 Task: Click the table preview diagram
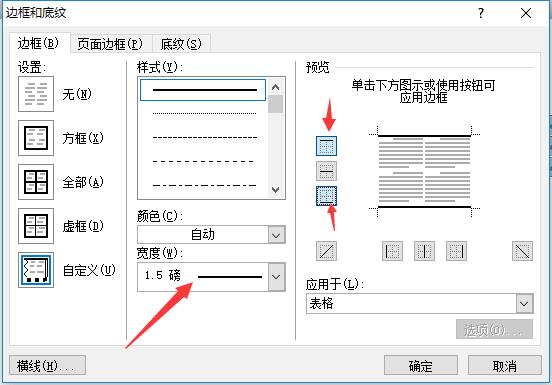[424, 171]
